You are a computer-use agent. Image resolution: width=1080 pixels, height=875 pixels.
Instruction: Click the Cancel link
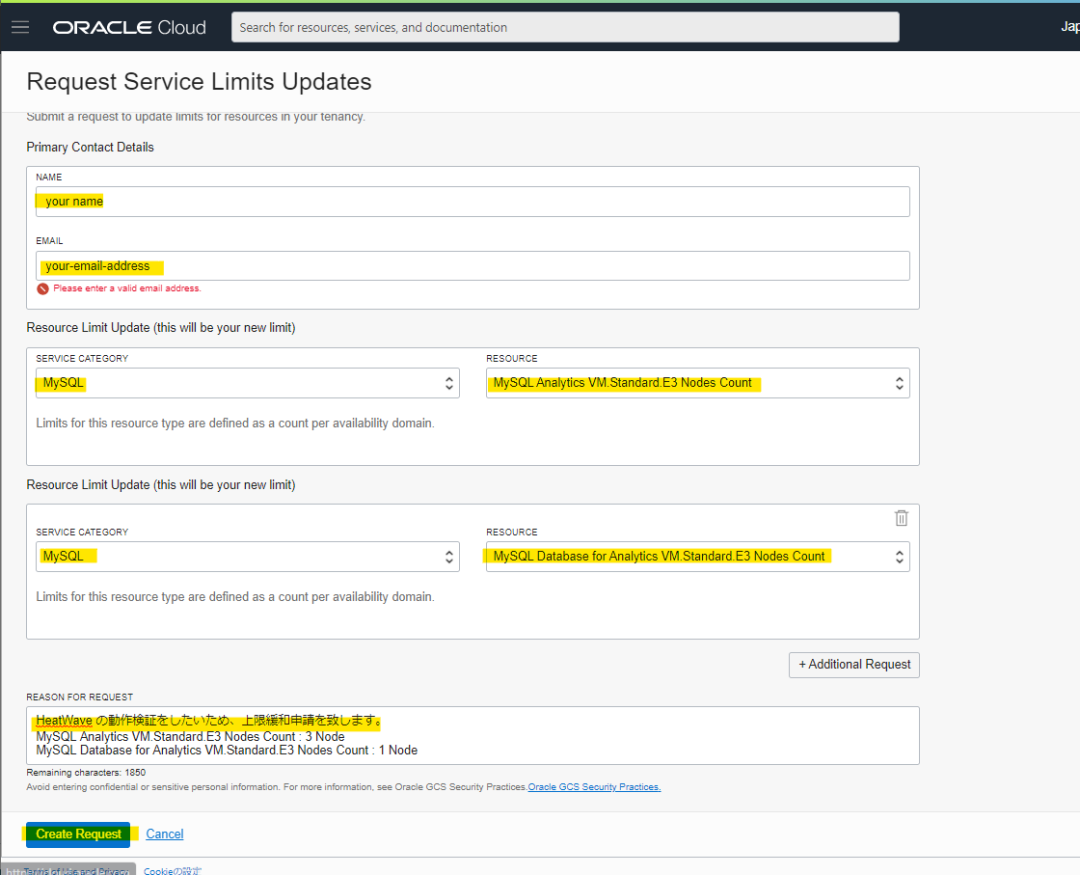point(165,834)
